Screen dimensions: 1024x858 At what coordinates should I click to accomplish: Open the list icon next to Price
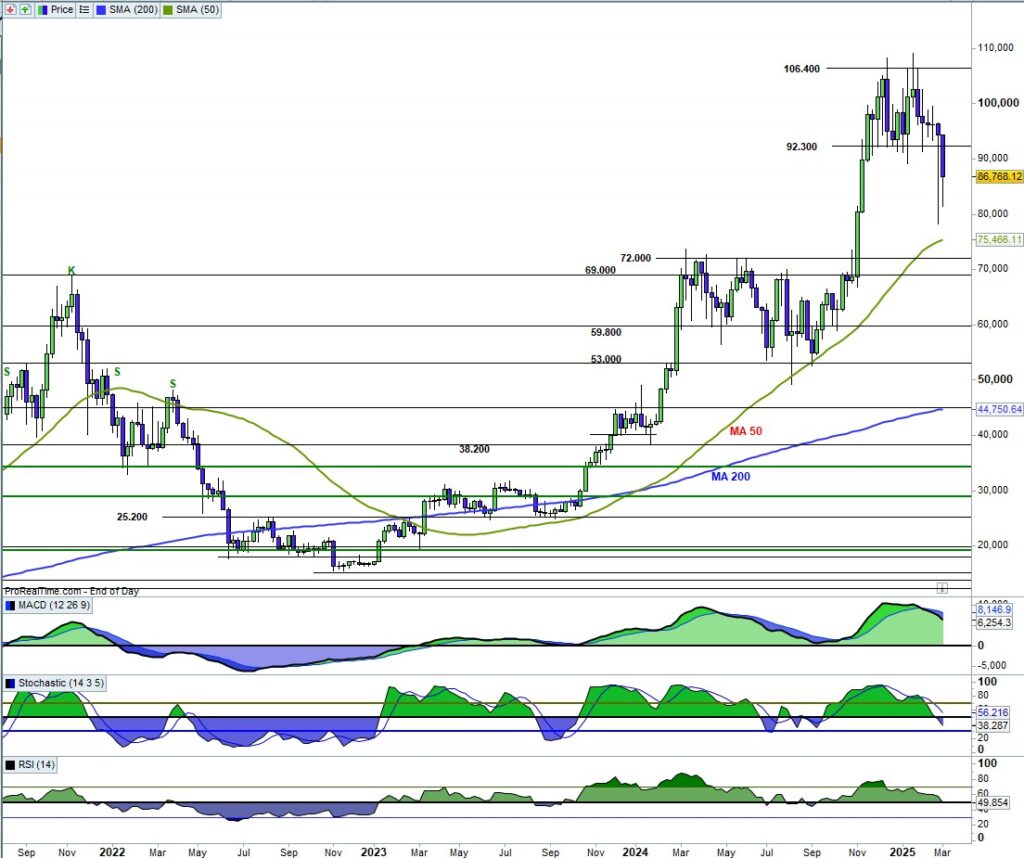tap(85, 9)
